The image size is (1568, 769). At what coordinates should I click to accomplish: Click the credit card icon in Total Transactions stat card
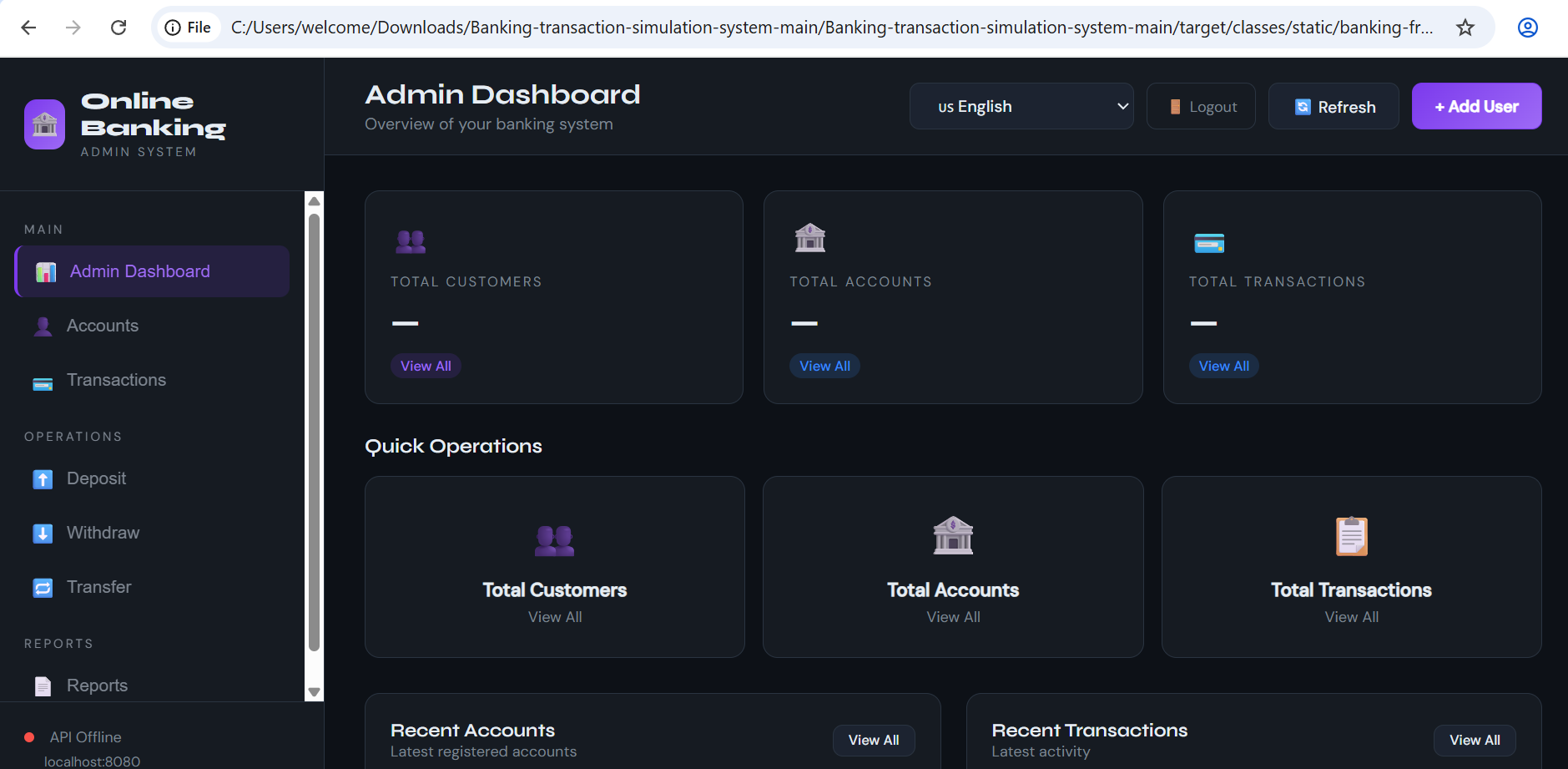pyautogui.click(x=1209, y=243)
